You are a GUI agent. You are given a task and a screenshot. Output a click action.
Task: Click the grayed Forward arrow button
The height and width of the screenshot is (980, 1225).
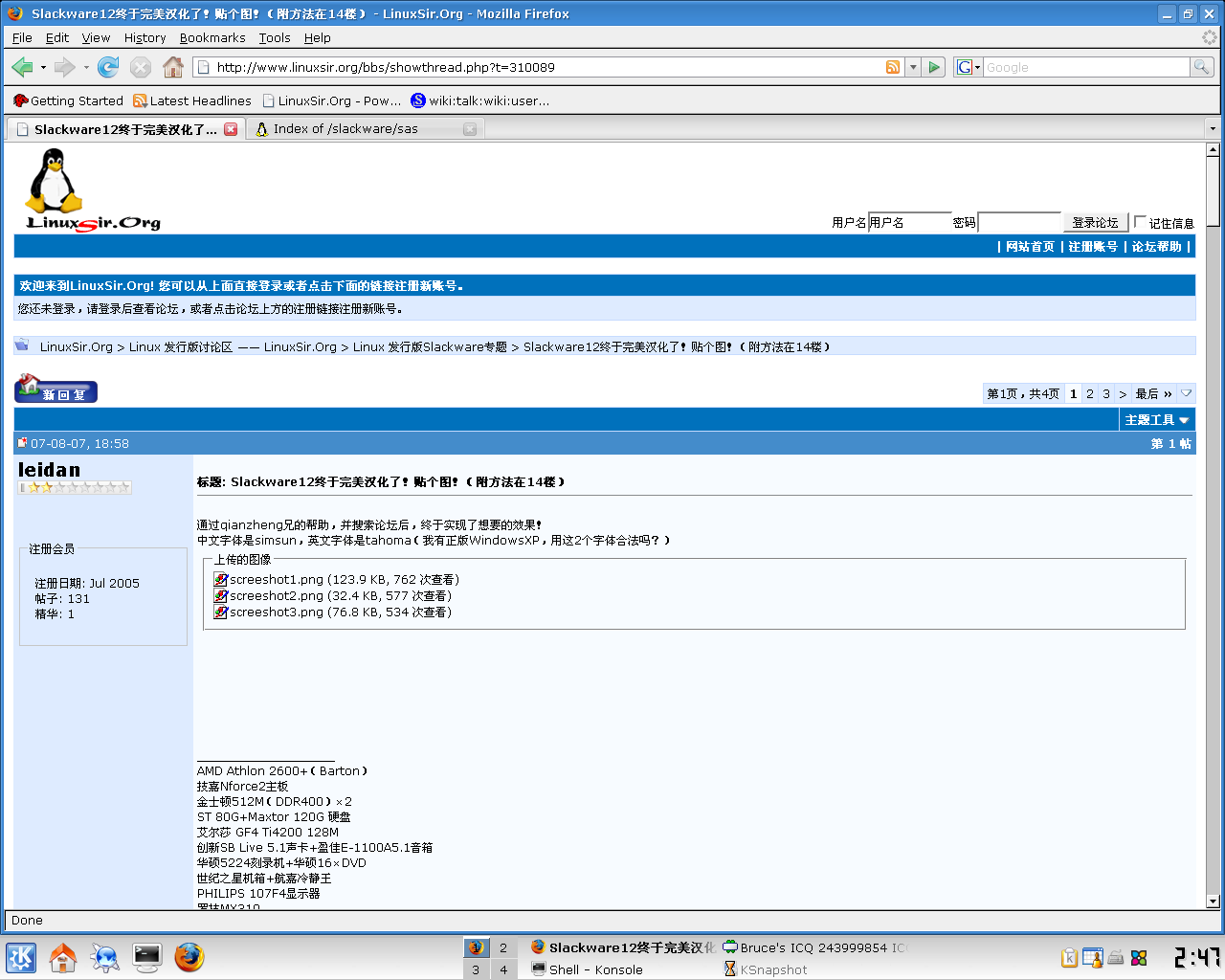point(64,67)
